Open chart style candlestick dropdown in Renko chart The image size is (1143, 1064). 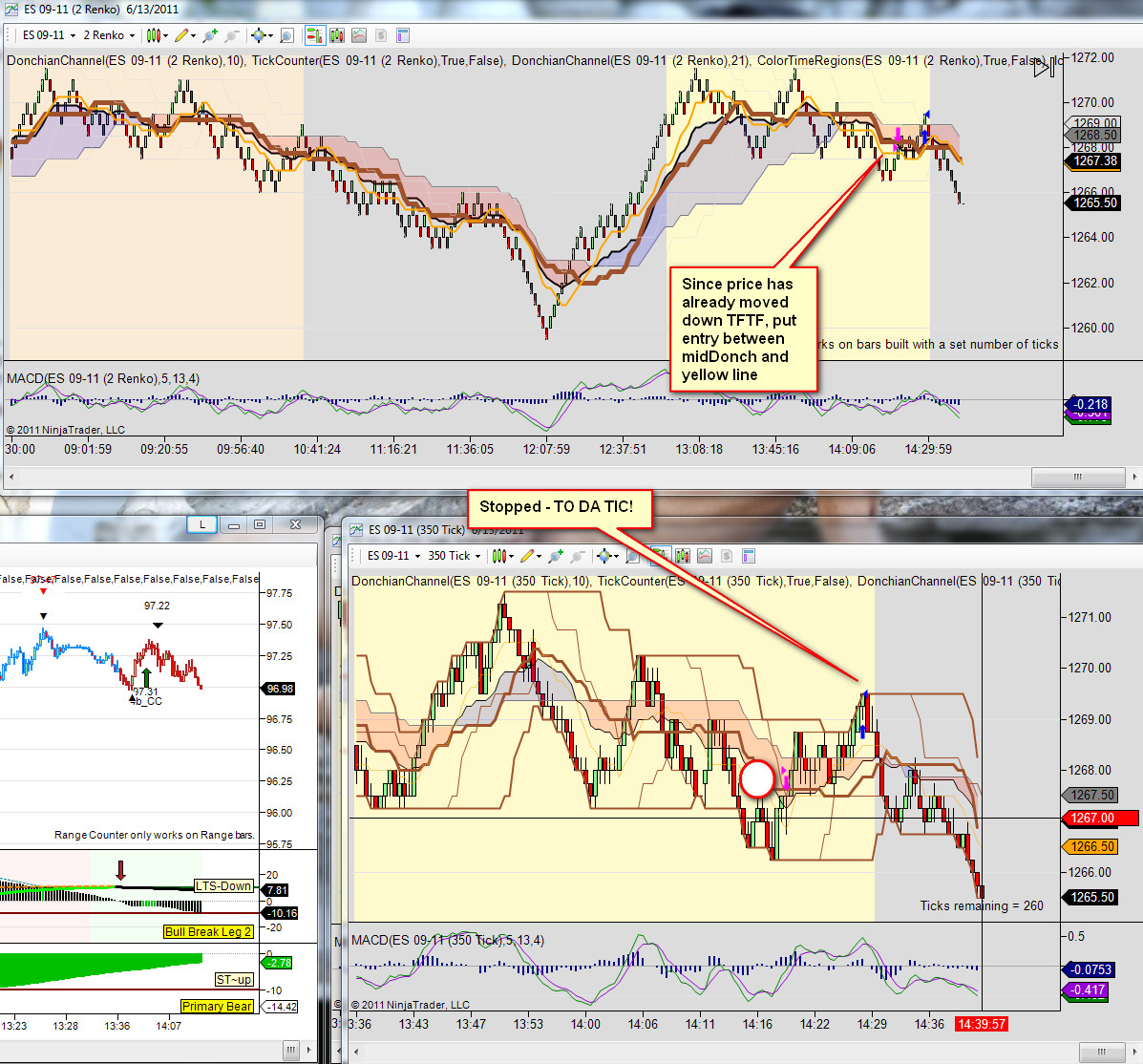157,35
